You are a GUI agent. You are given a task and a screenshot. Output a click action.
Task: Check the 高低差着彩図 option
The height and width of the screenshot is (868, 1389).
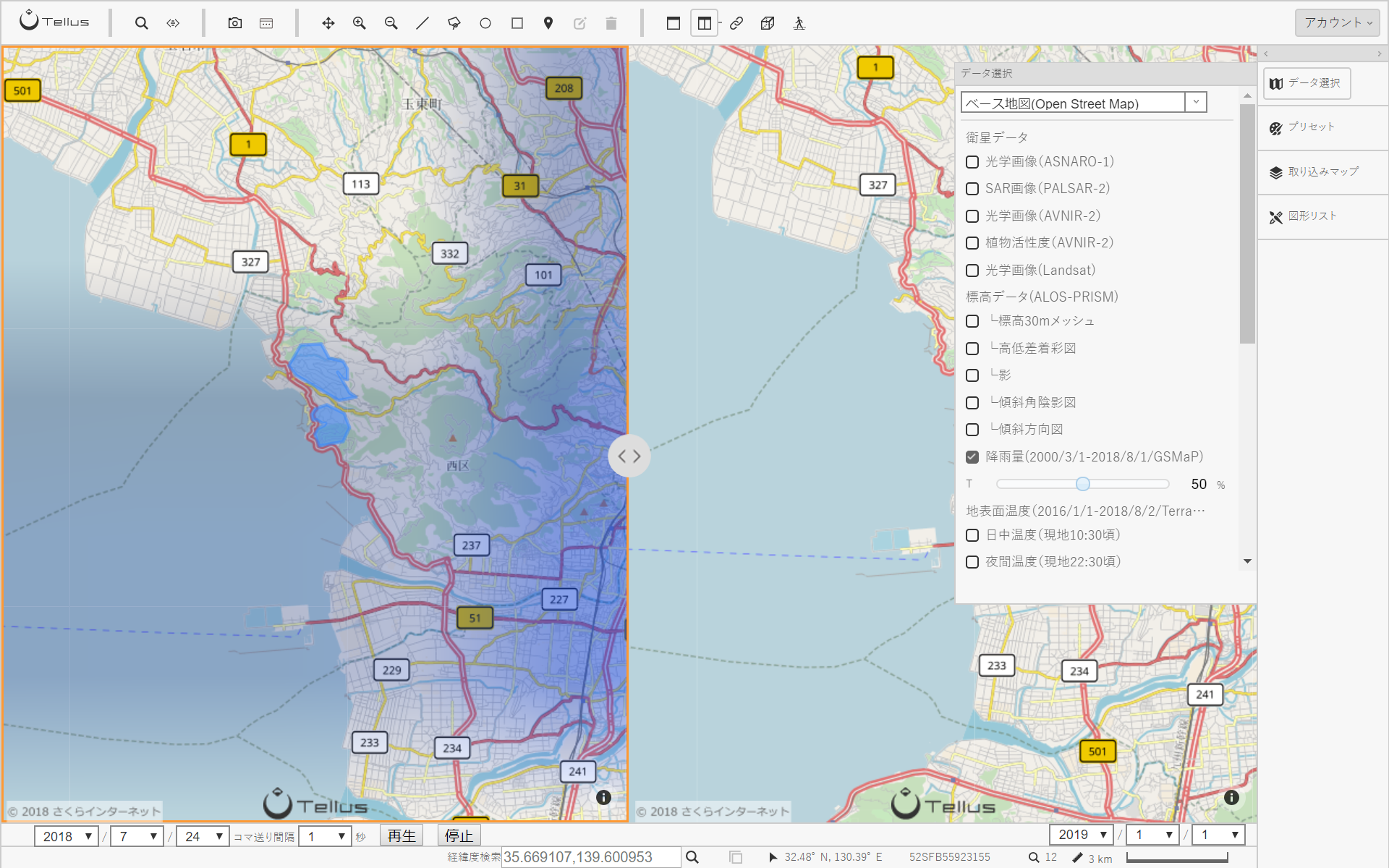pos(972,349)
